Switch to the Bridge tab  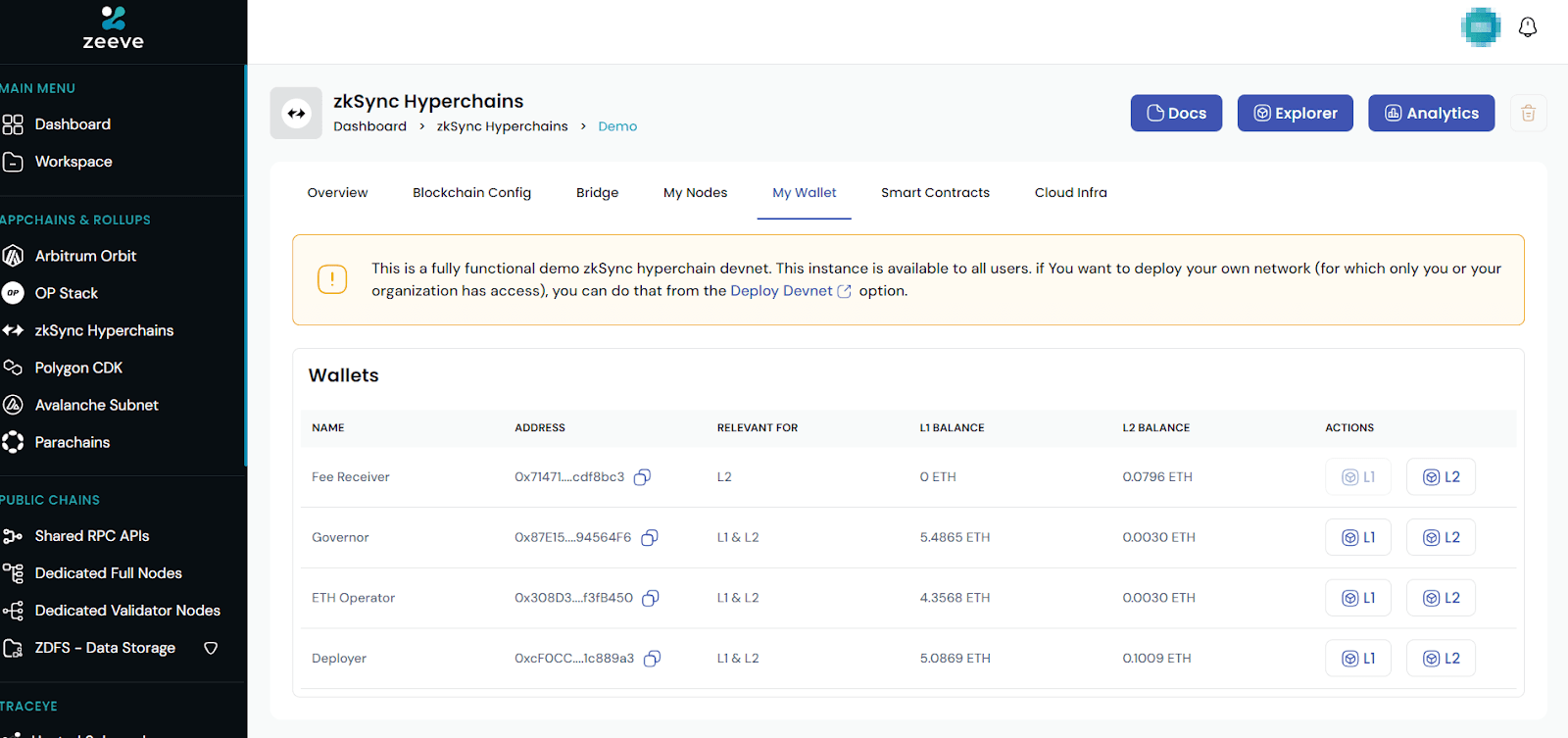coord(597,193)
